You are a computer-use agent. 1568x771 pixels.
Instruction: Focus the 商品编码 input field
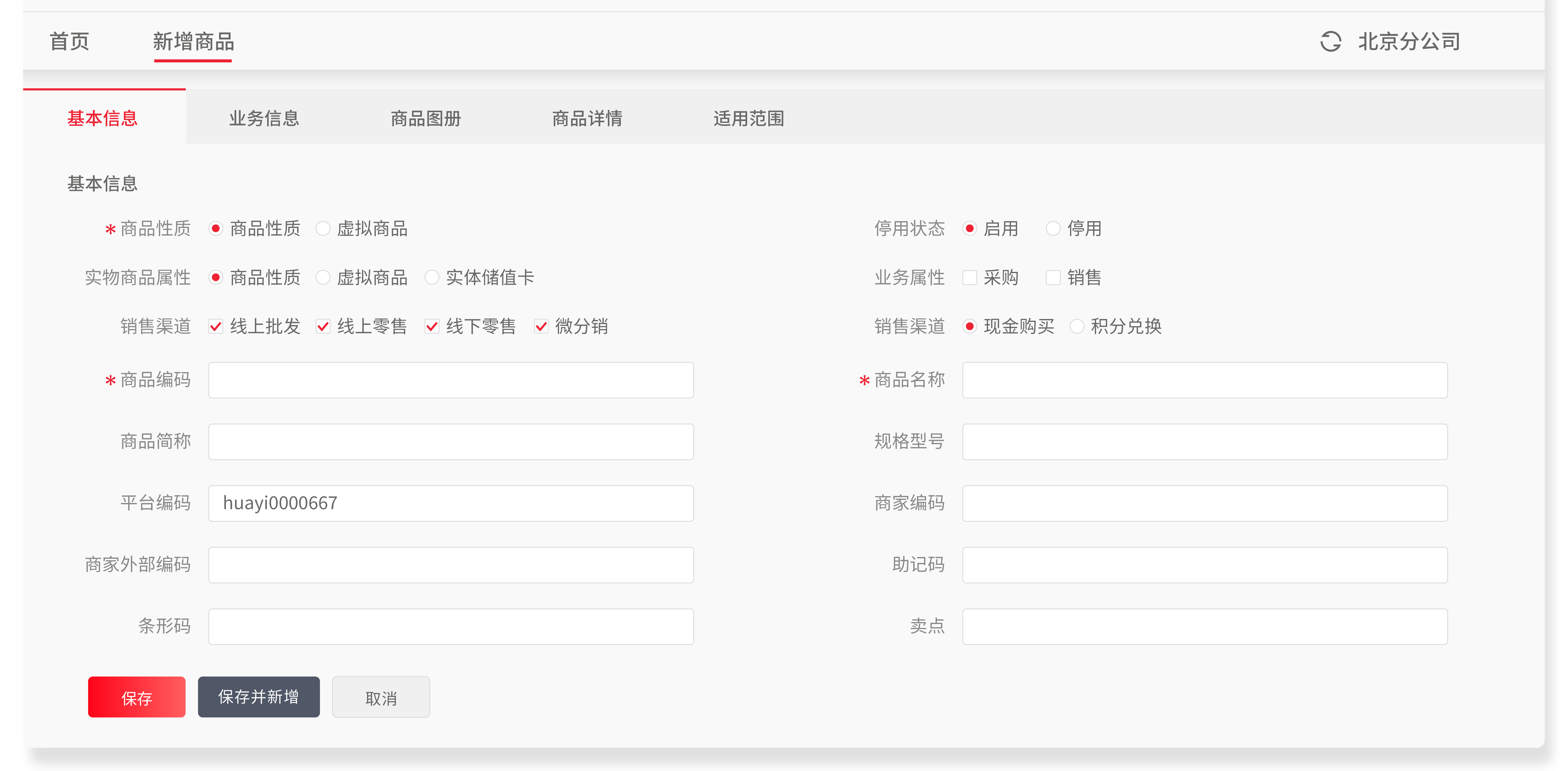click(451, 380)
